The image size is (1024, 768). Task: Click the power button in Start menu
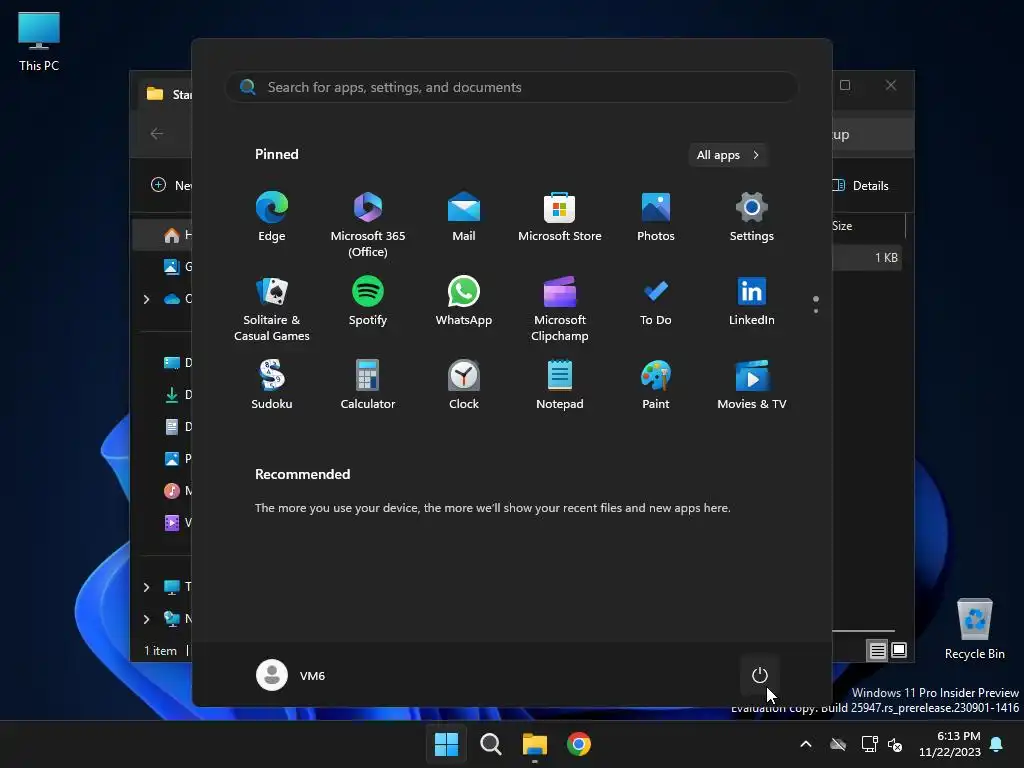pyautogui.click(x=760, y=675)
